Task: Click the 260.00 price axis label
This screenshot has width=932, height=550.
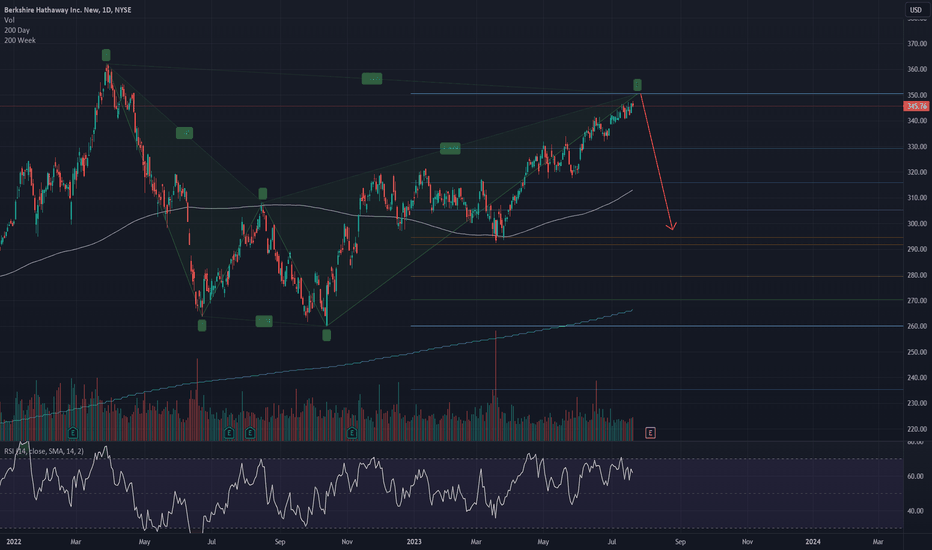Action: point(917,326)
